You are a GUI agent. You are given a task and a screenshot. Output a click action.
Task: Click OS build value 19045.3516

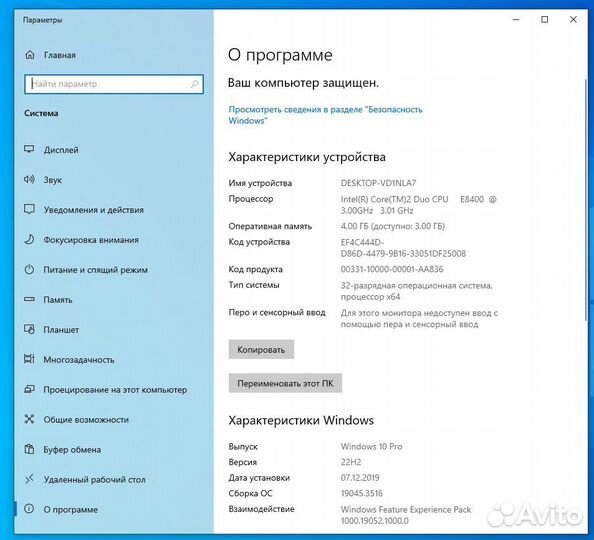(x=361, y=493)
